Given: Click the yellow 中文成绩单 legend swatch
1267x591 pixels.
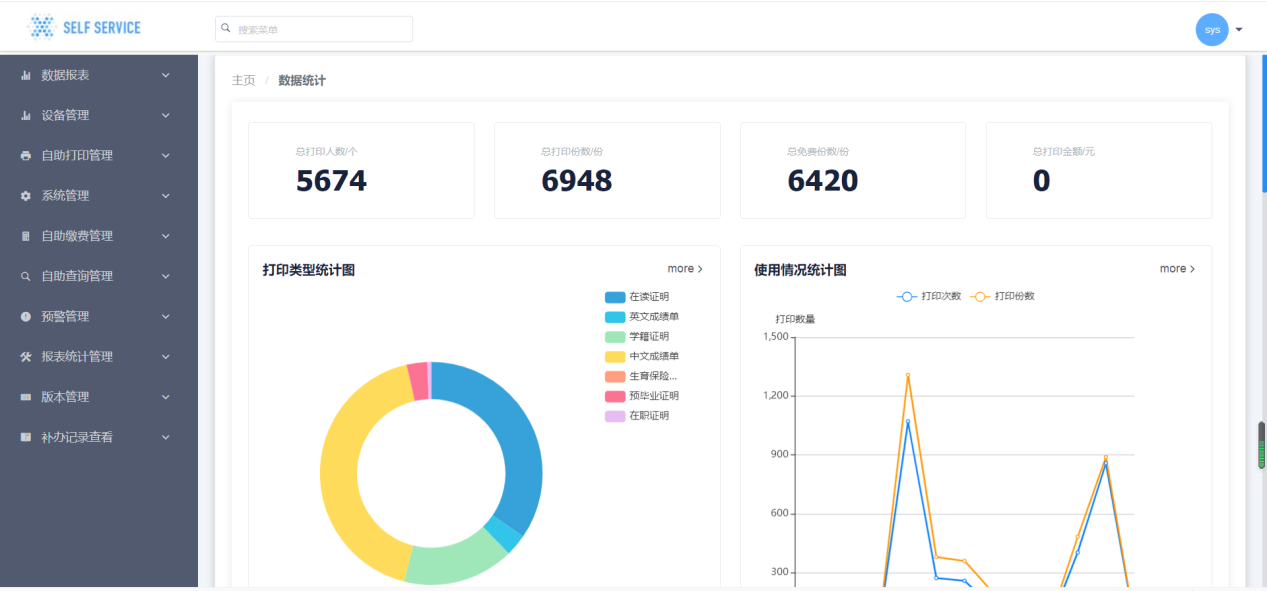Looking at the screenshot, I should 614,357.
